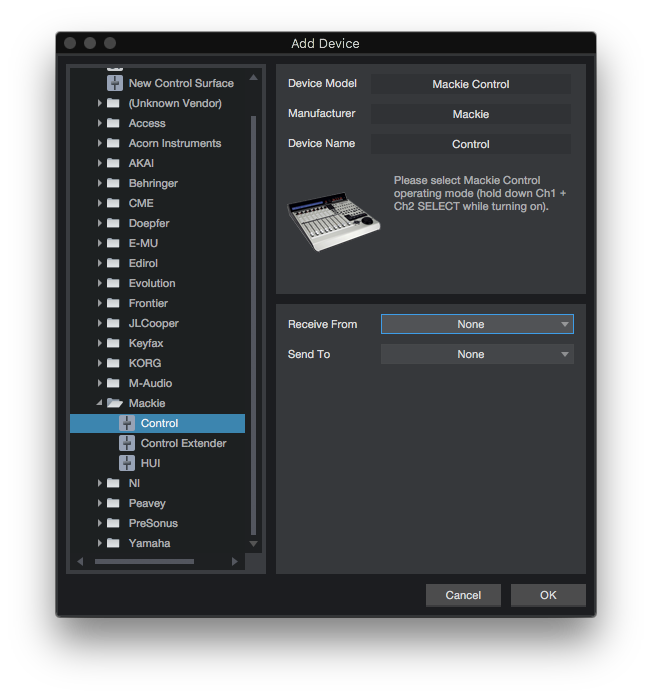Collapse the Mackie folder
This screenshot has width=652, height=697.
pos(99,403)
